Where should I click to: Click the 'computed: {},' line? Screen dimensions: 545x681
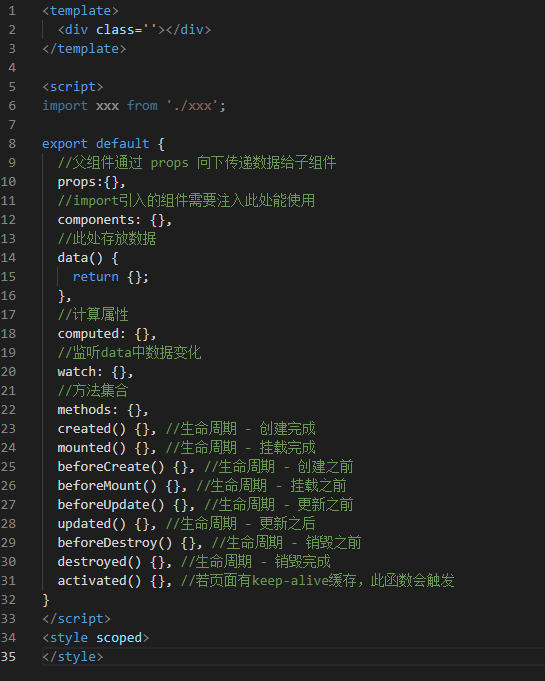point(107,334)
